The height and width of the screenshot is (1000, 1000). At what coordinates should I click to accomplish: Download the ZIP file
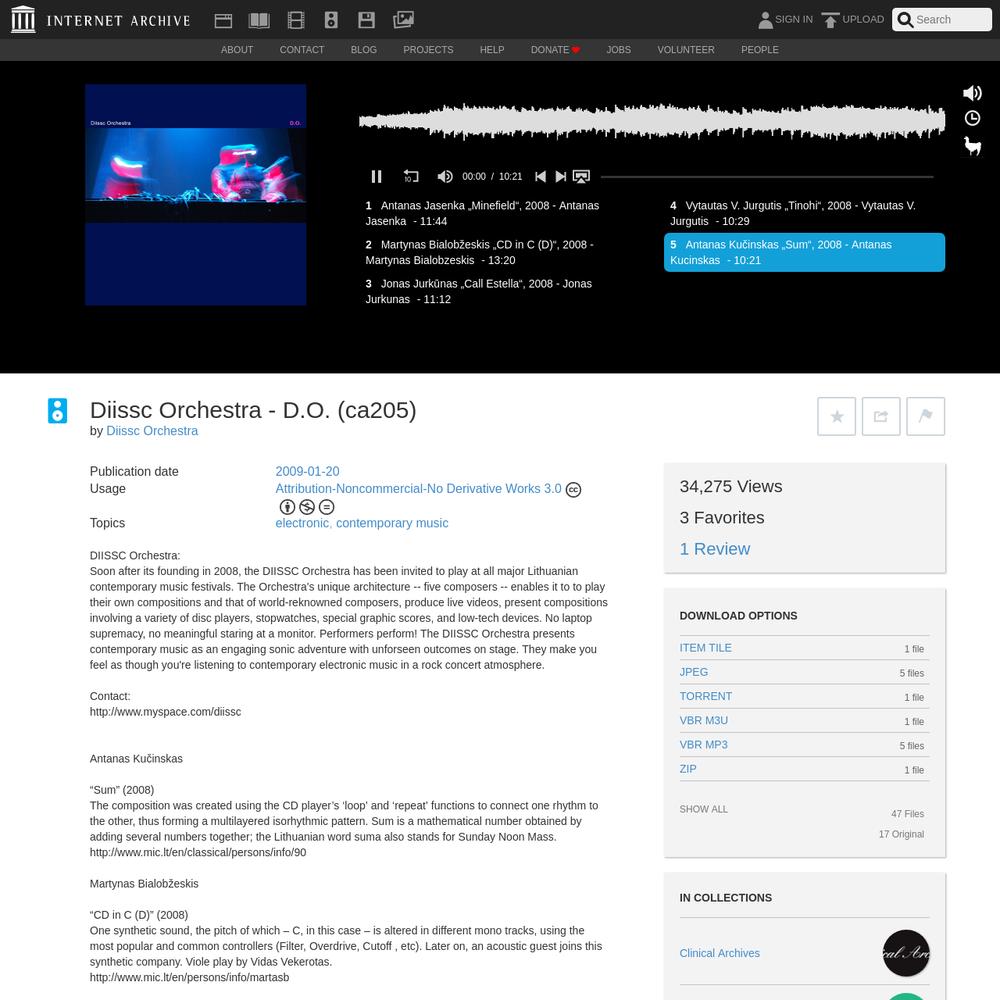tap(688, 769)
